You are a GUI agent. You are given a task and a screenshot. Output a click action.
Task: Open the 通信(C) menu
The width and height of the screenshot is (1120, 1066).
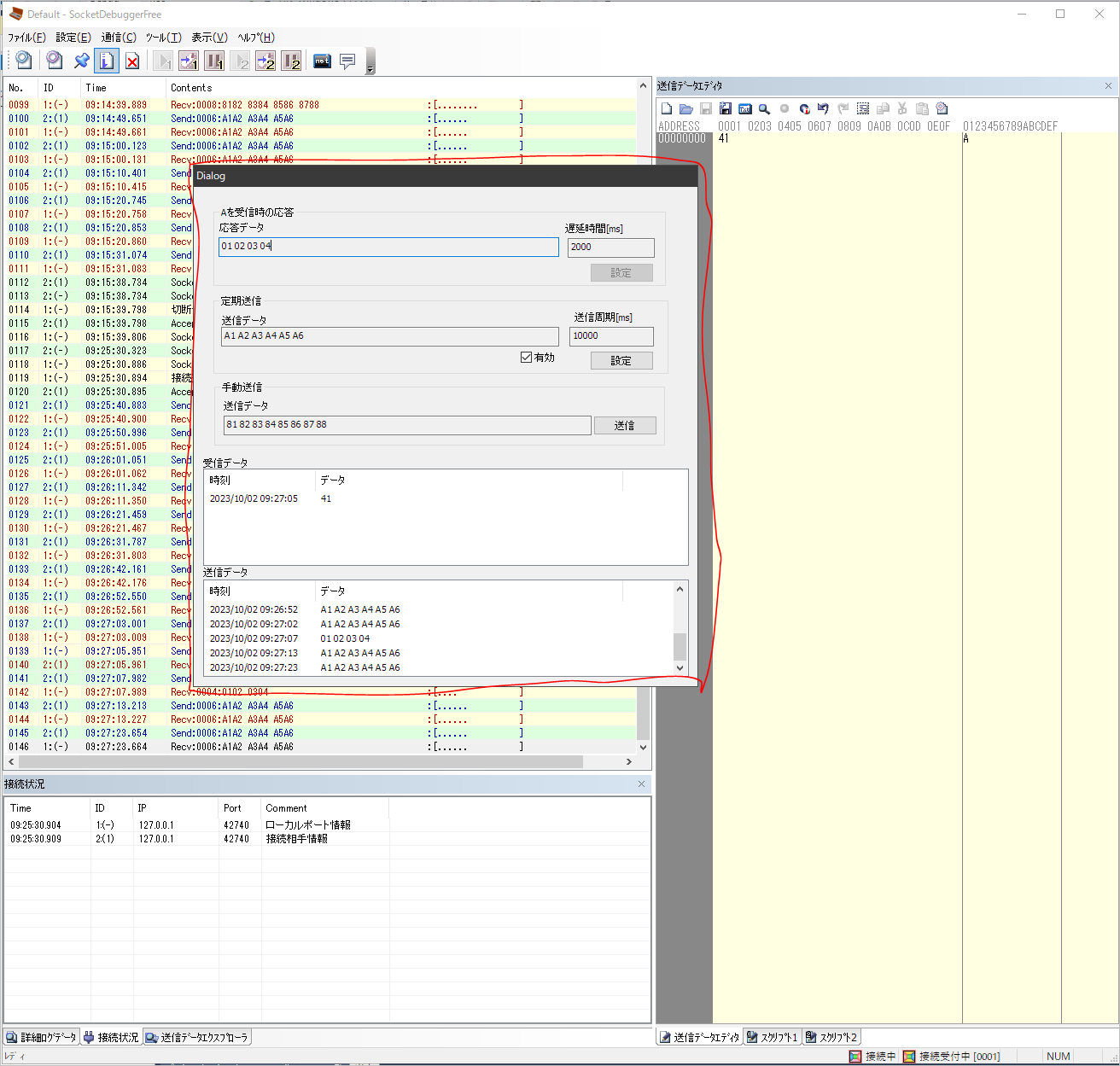(119, 38)
